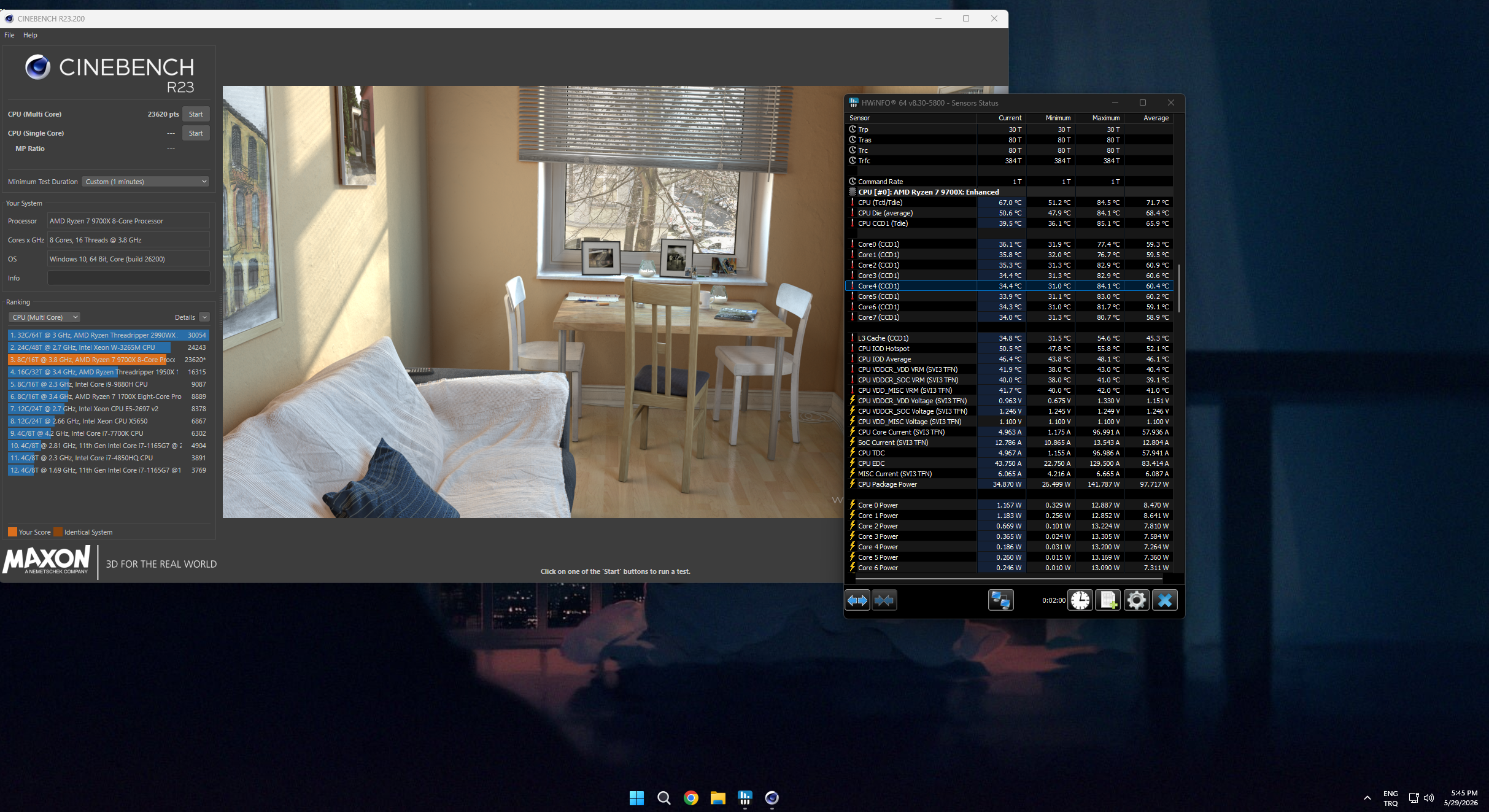Open network display tray icon
1489x812 pixels.
(1414, 798)
